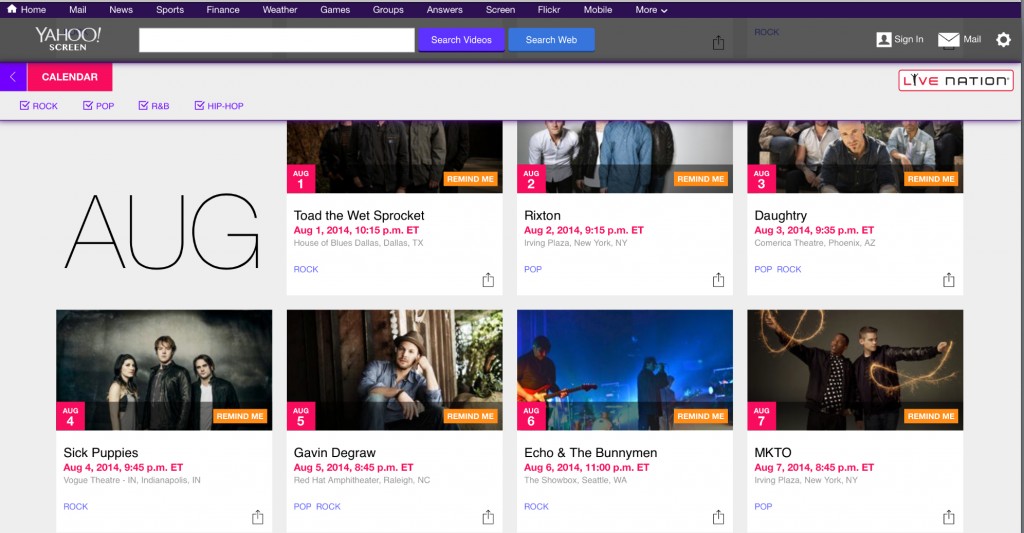1024x533 pixels.
Task: Click Remind Me on Daughtry card
Action: (931, 179)
